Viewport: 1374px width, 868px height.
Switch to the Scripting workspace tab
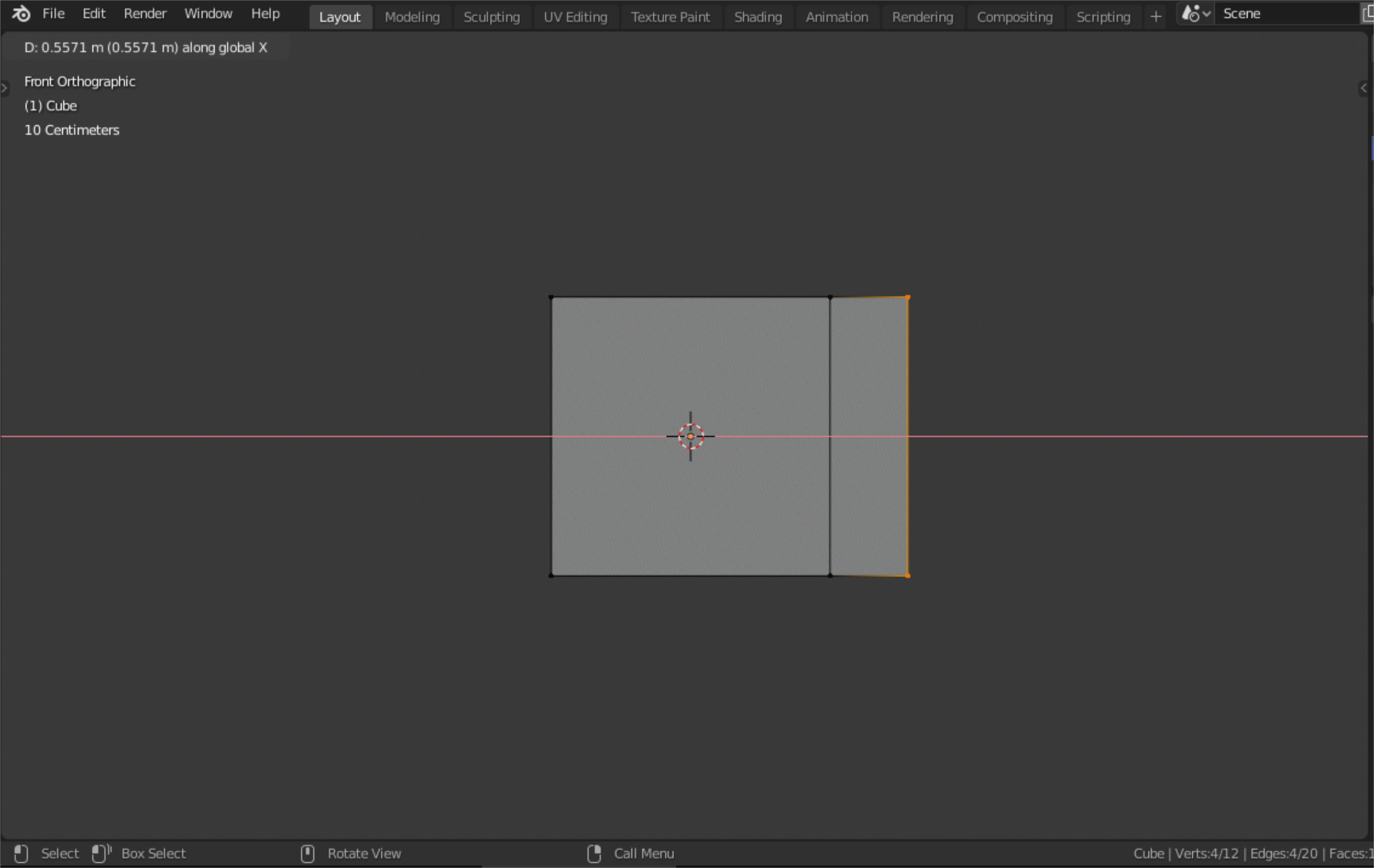(x=1103, y=17)
